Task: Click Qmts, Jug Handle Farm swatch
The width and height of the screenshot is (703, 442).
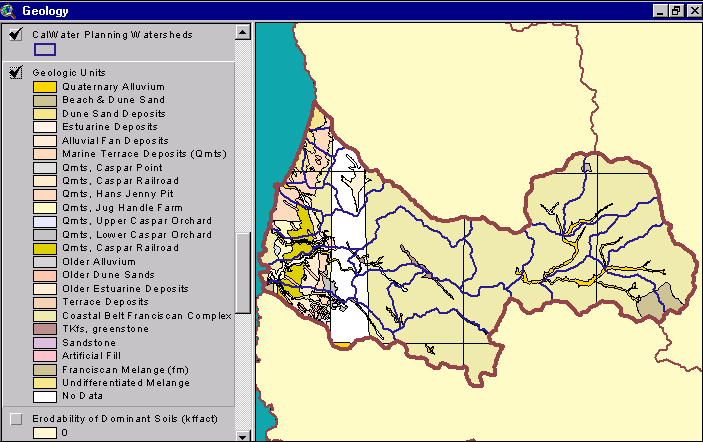Action: (45, 208)
